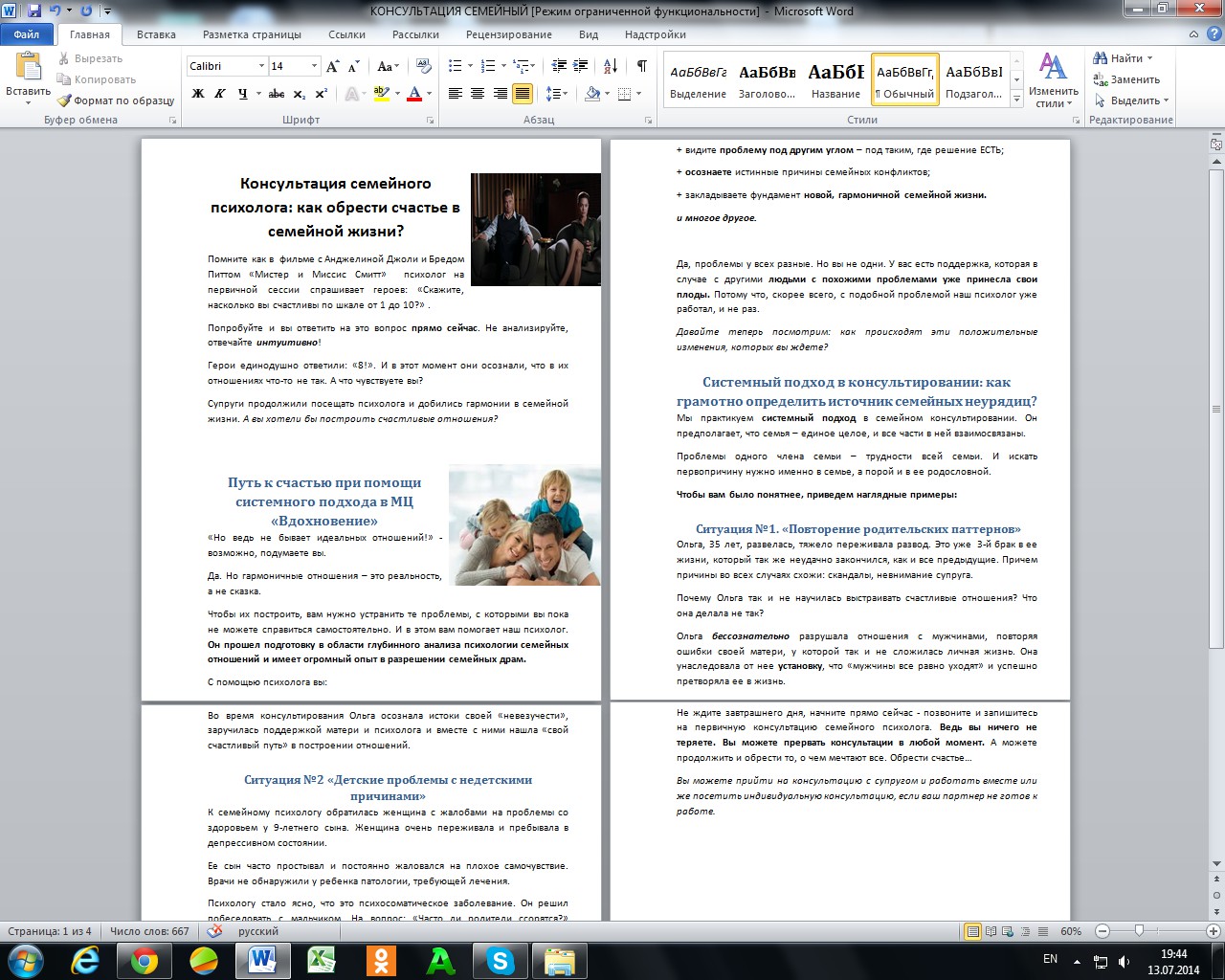Justify the paragraph text
Screen dimensions: 1225x980
pyautogui.click(x=523, y=94)
